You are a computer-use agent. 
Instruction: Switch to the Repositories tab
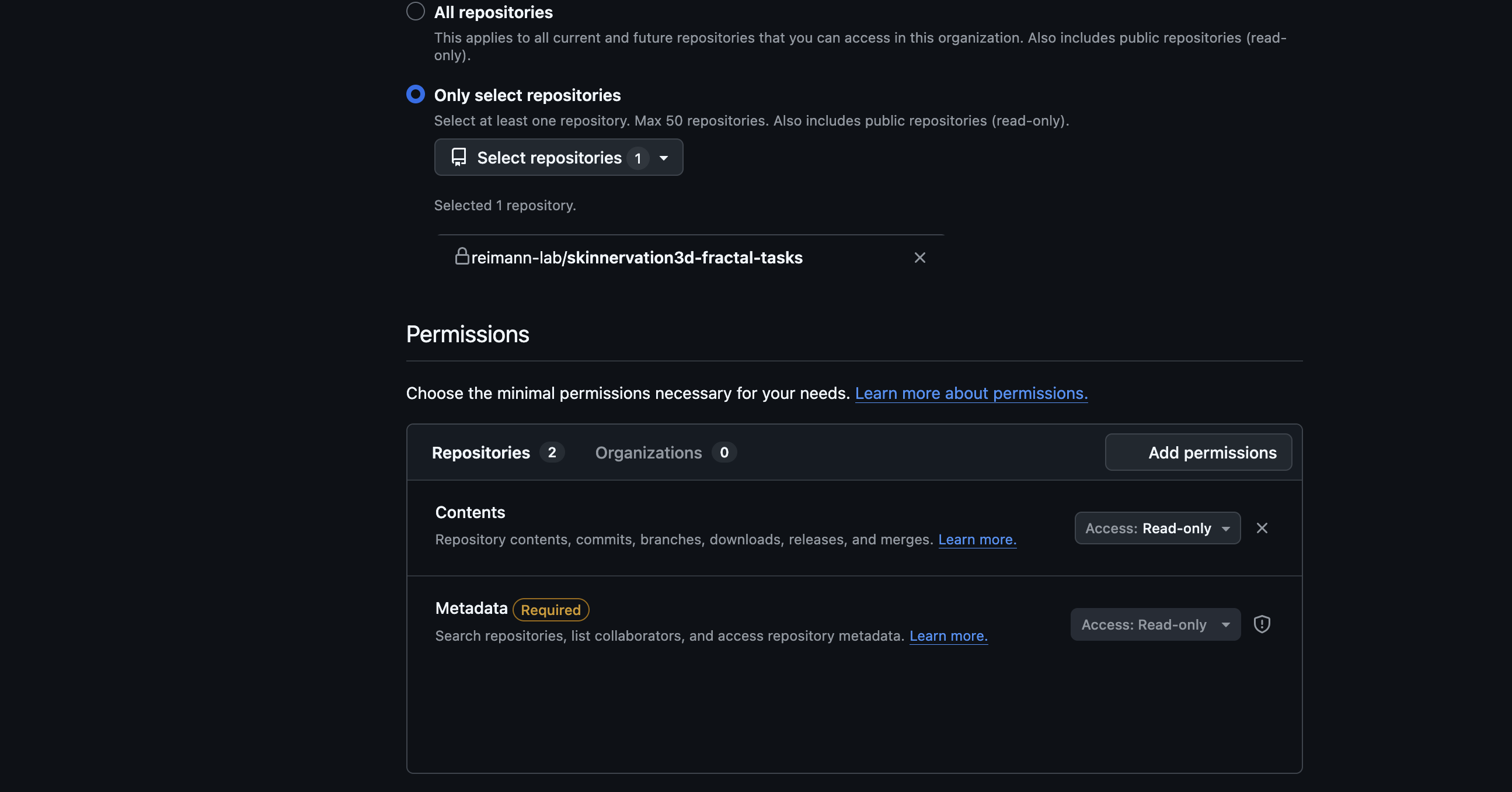tap(481, 452)
